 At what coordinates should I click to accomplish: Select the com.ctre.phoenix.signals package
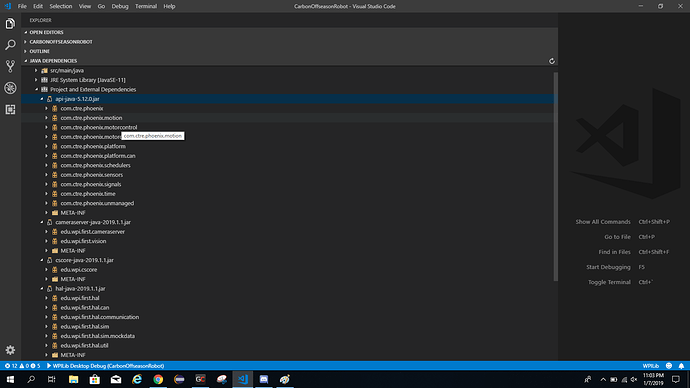pos(91,184)
